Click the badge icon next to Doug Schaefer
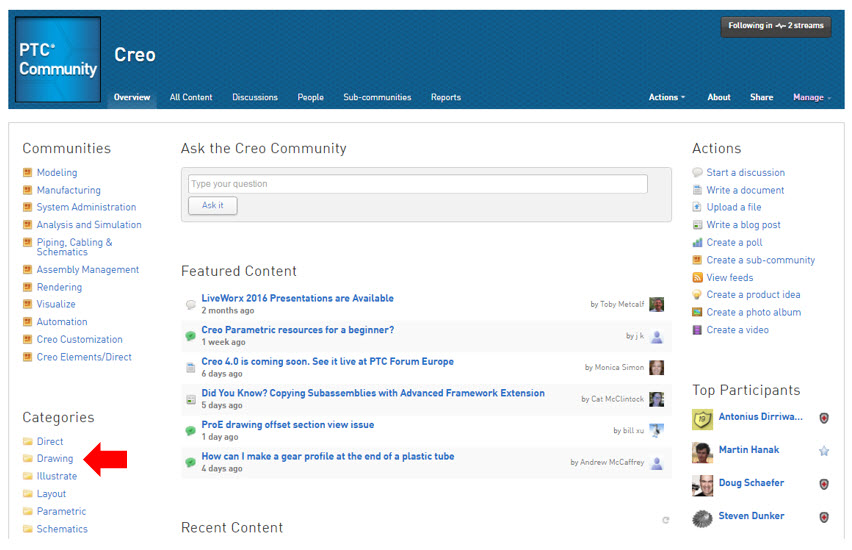 click(824, 484)
